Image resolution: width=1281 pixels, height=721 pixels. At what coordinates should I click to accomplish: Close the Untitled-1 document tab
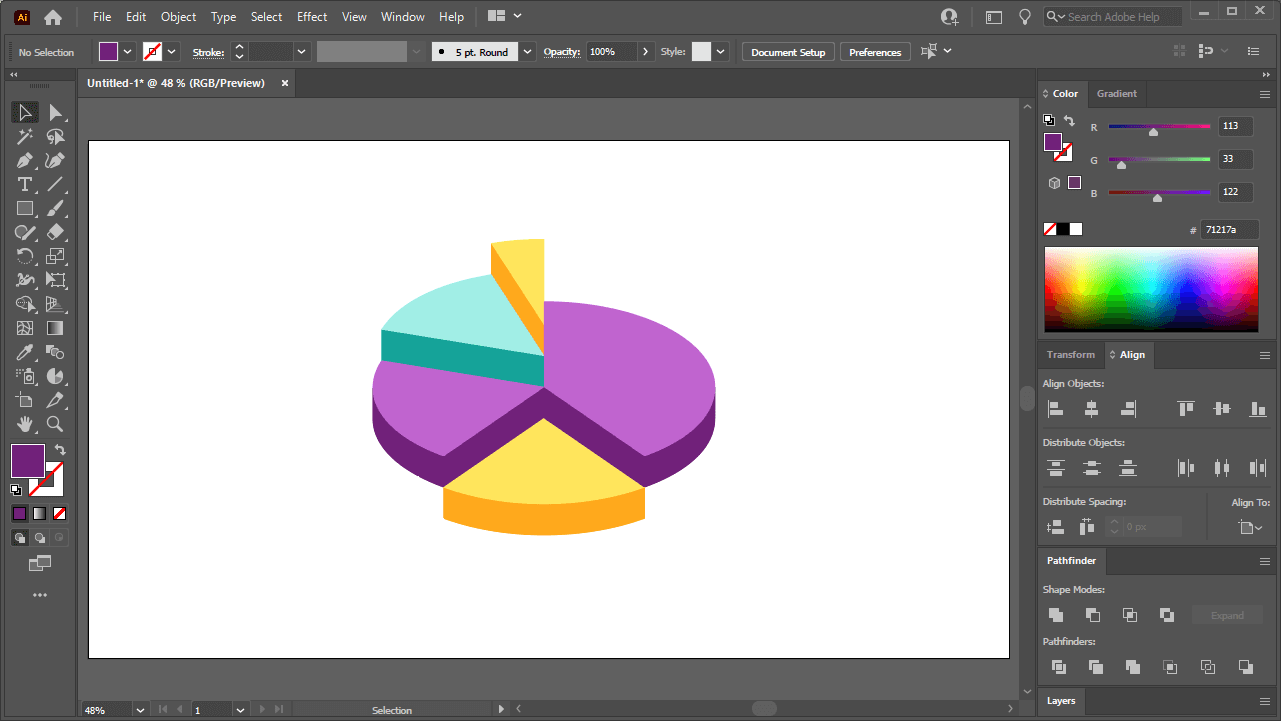284,83
